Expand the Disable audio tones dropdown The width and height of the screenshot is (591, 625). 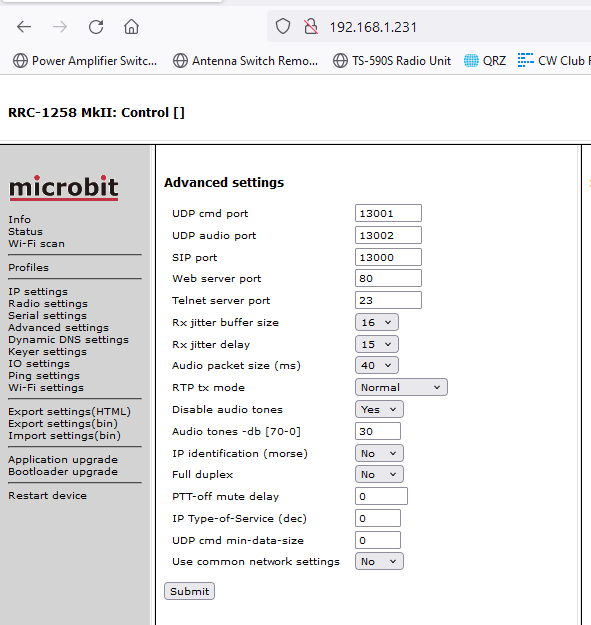click(379, 409)
